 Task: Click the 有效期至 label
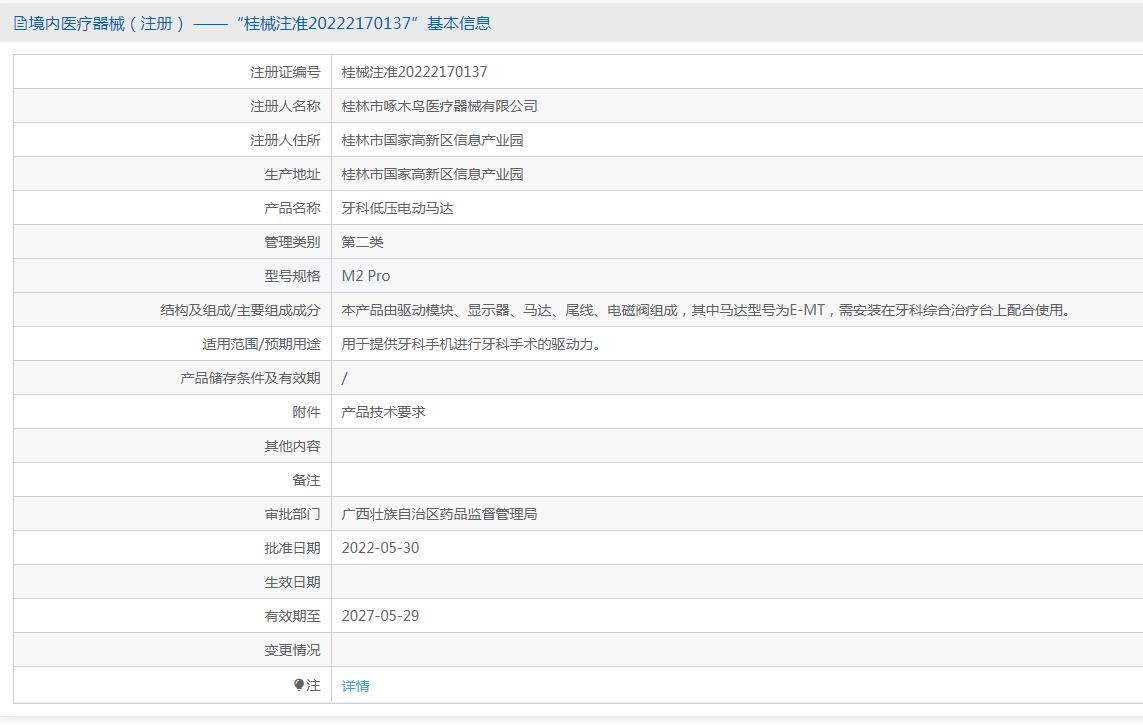[x=292, y=616]
